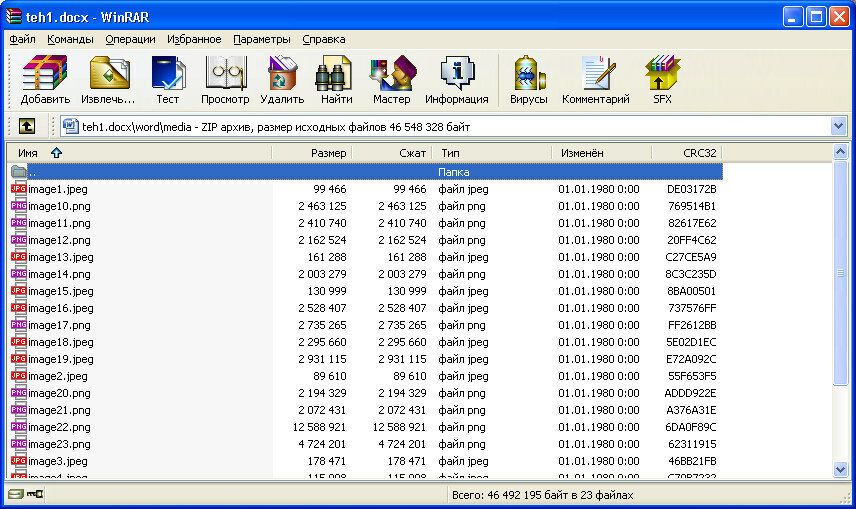Click CRC32 value DE03172B

click(692, 189)
